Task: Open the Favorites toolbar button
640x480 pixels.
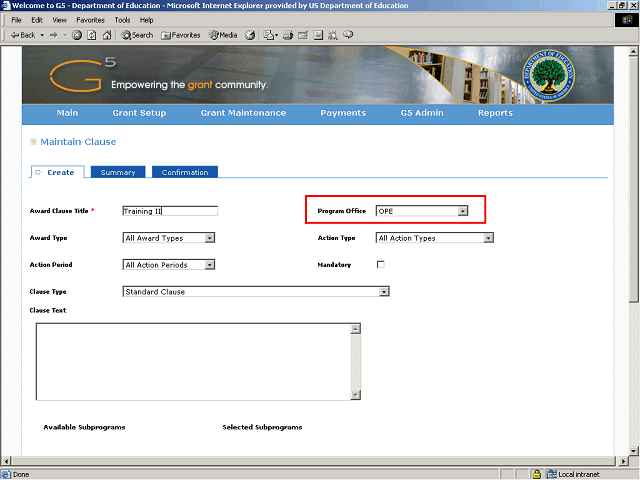Action: pyautogui.click(x=181, y=35)
